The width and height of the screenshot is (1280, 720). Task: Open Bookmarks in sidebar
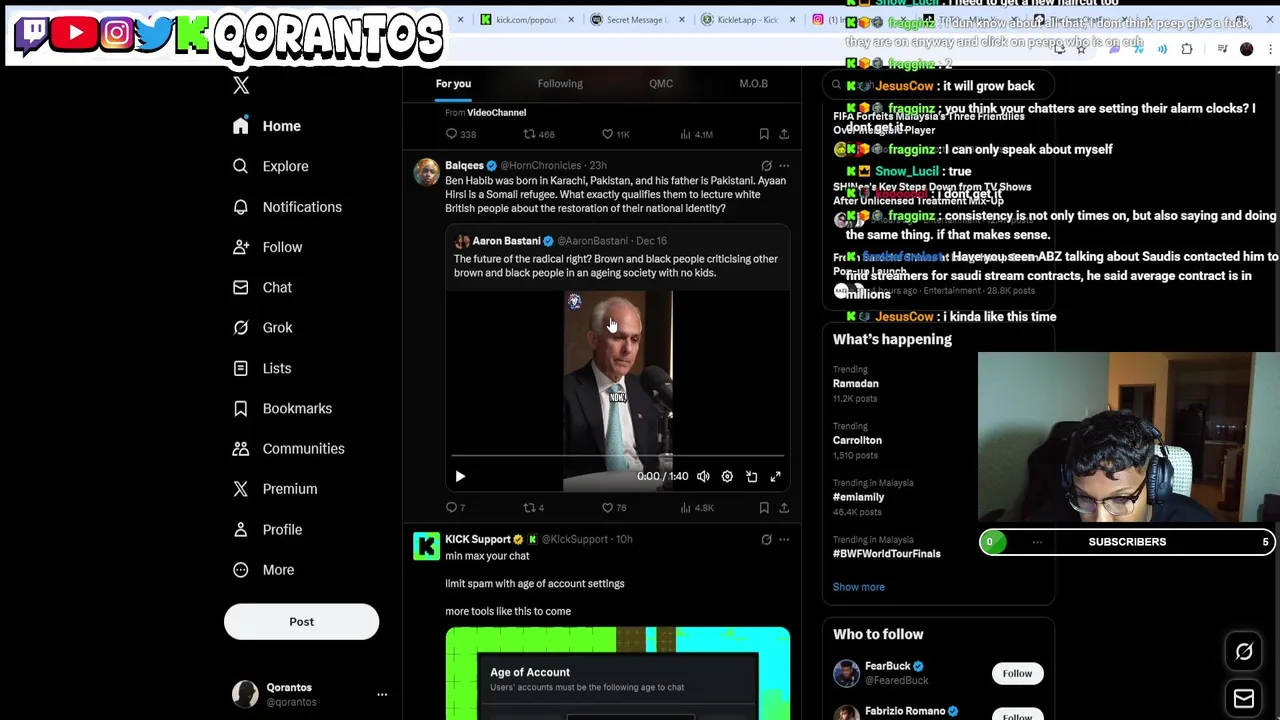click(x=282, y=408)
